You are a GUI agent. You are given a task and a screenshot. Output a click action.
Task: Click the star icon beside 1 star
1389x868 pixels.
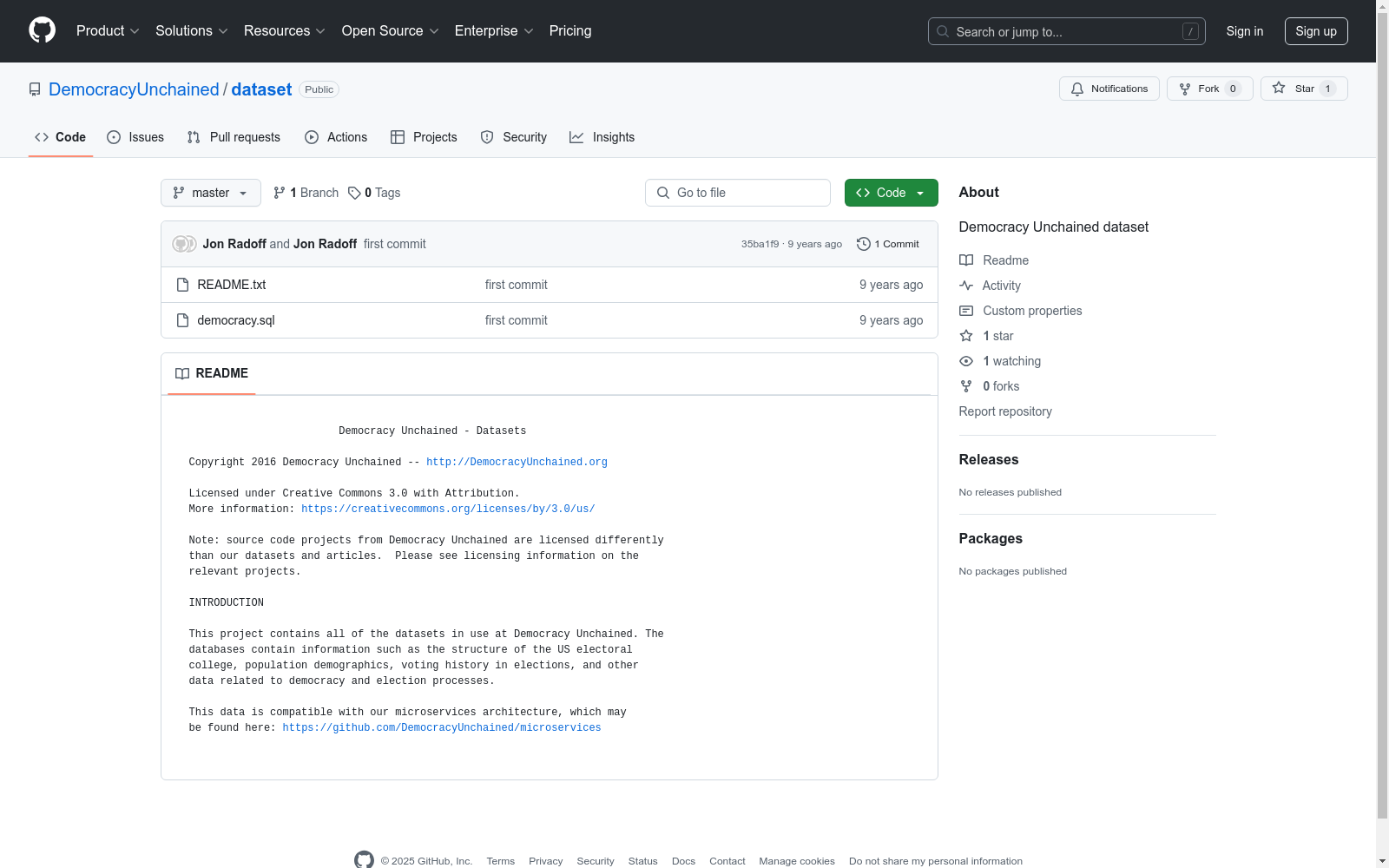pyautogui.click(x=966, y=336)
